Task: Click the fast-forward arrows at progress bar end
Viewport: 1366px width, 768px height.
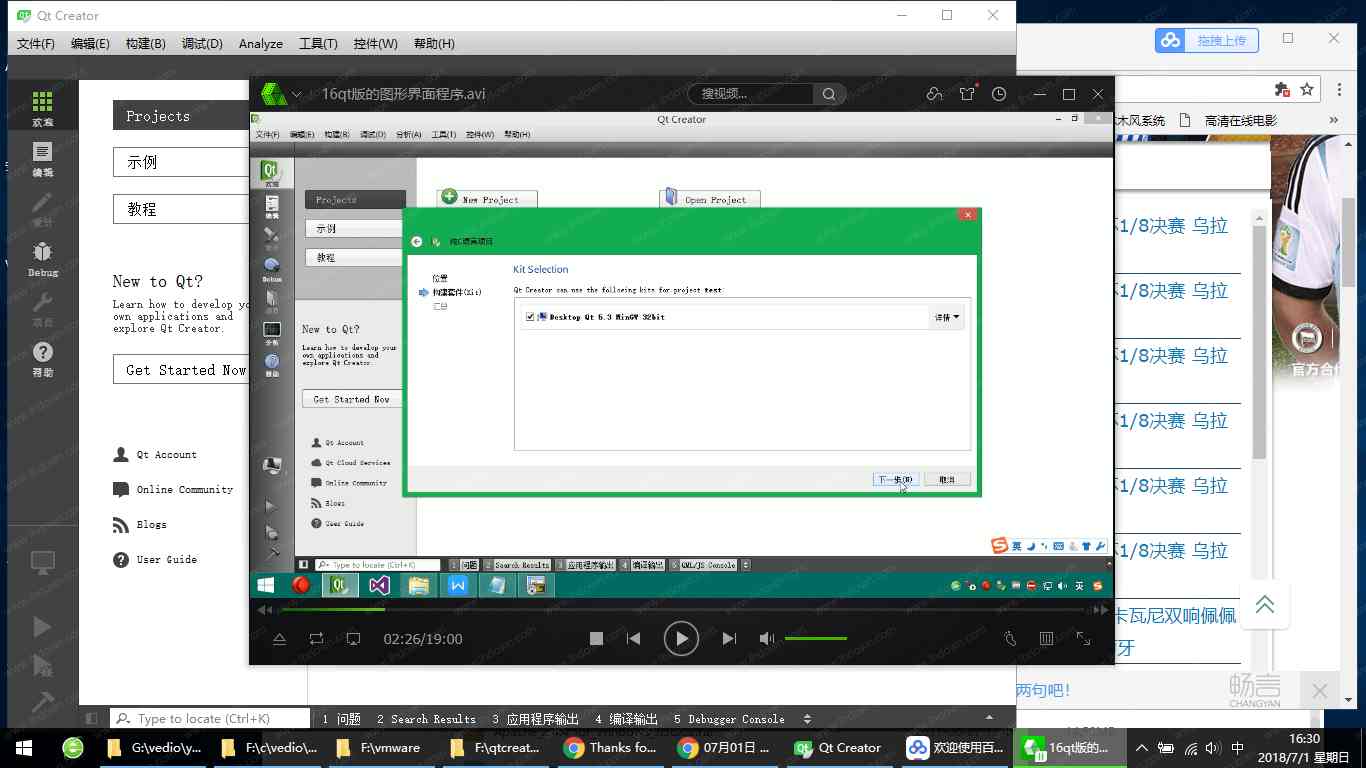Action: point(1099,609)
